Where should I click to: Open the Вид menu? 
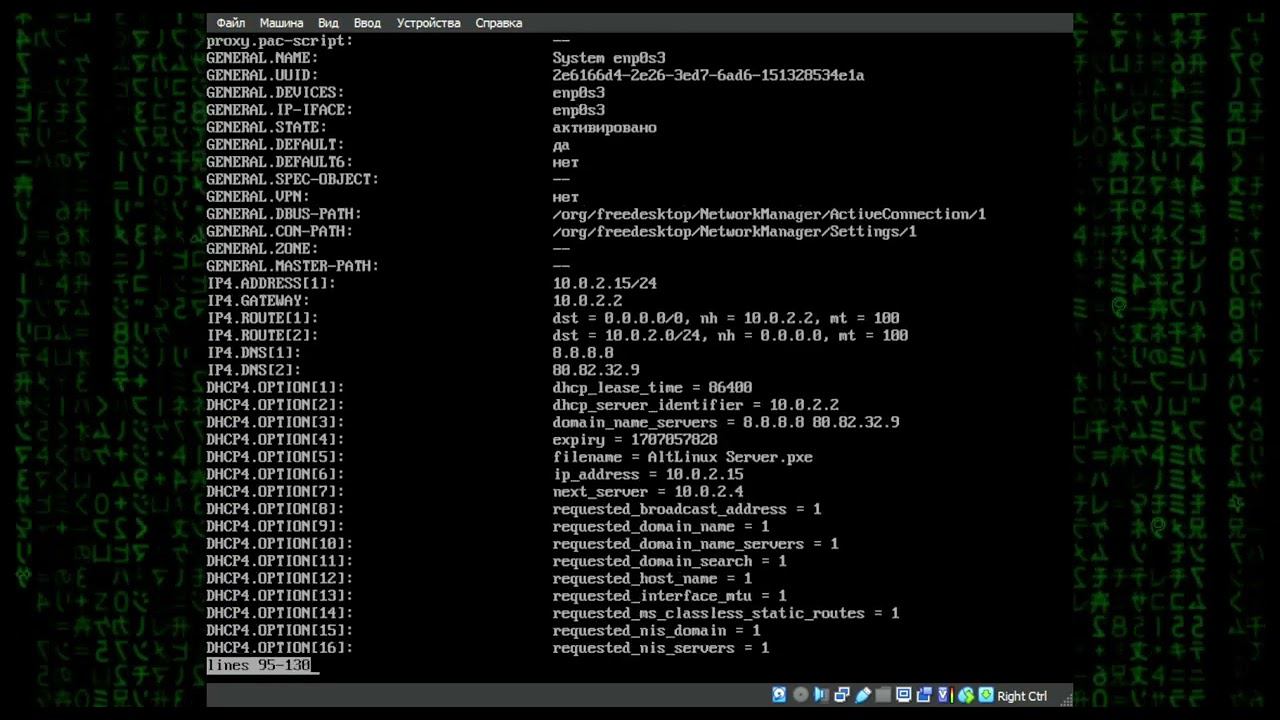(328, 23)
